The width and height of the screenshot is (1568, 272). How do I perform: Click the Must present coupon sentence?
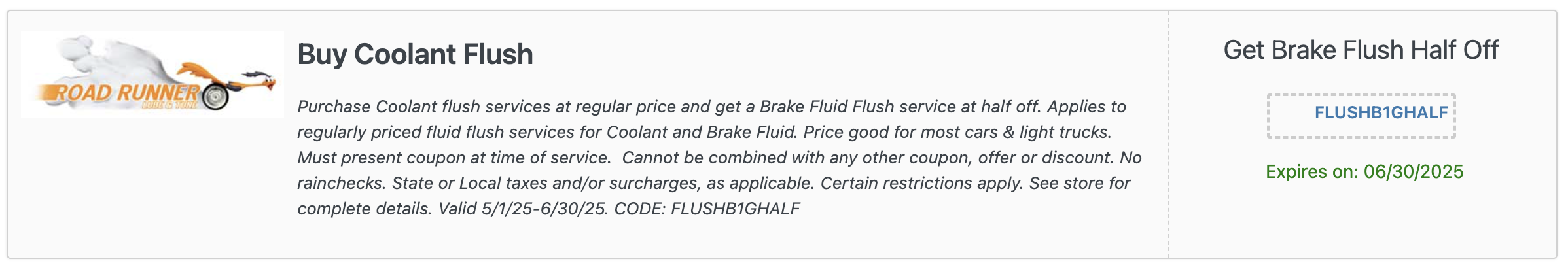454,158
